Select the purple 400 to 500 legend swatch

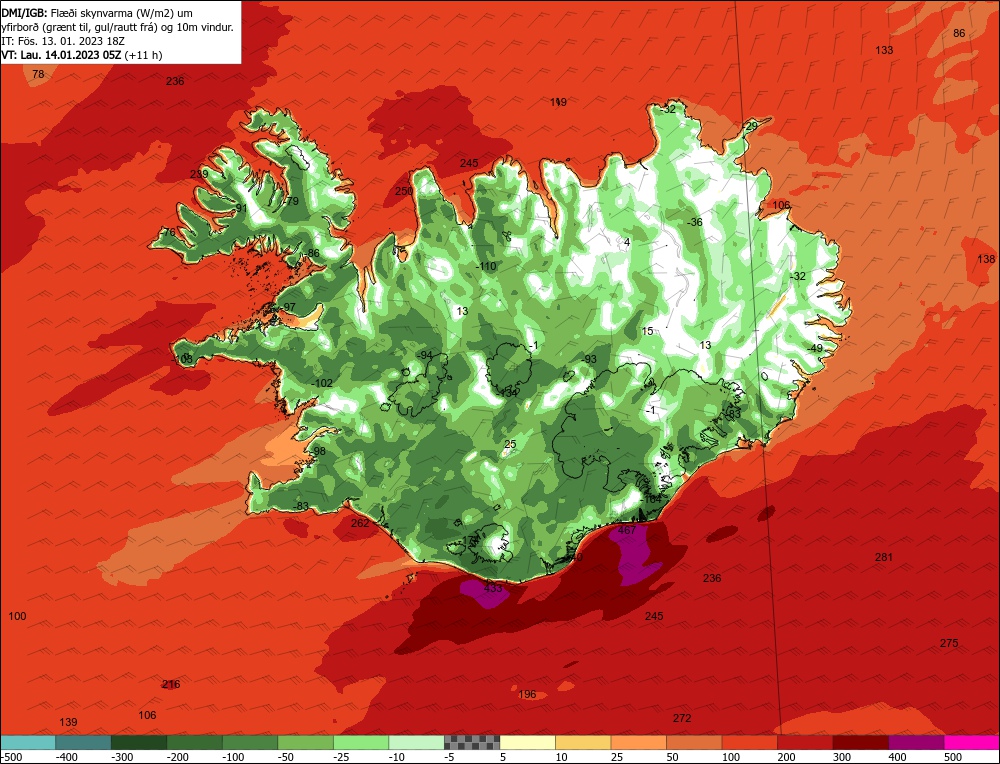coord(916,742)
